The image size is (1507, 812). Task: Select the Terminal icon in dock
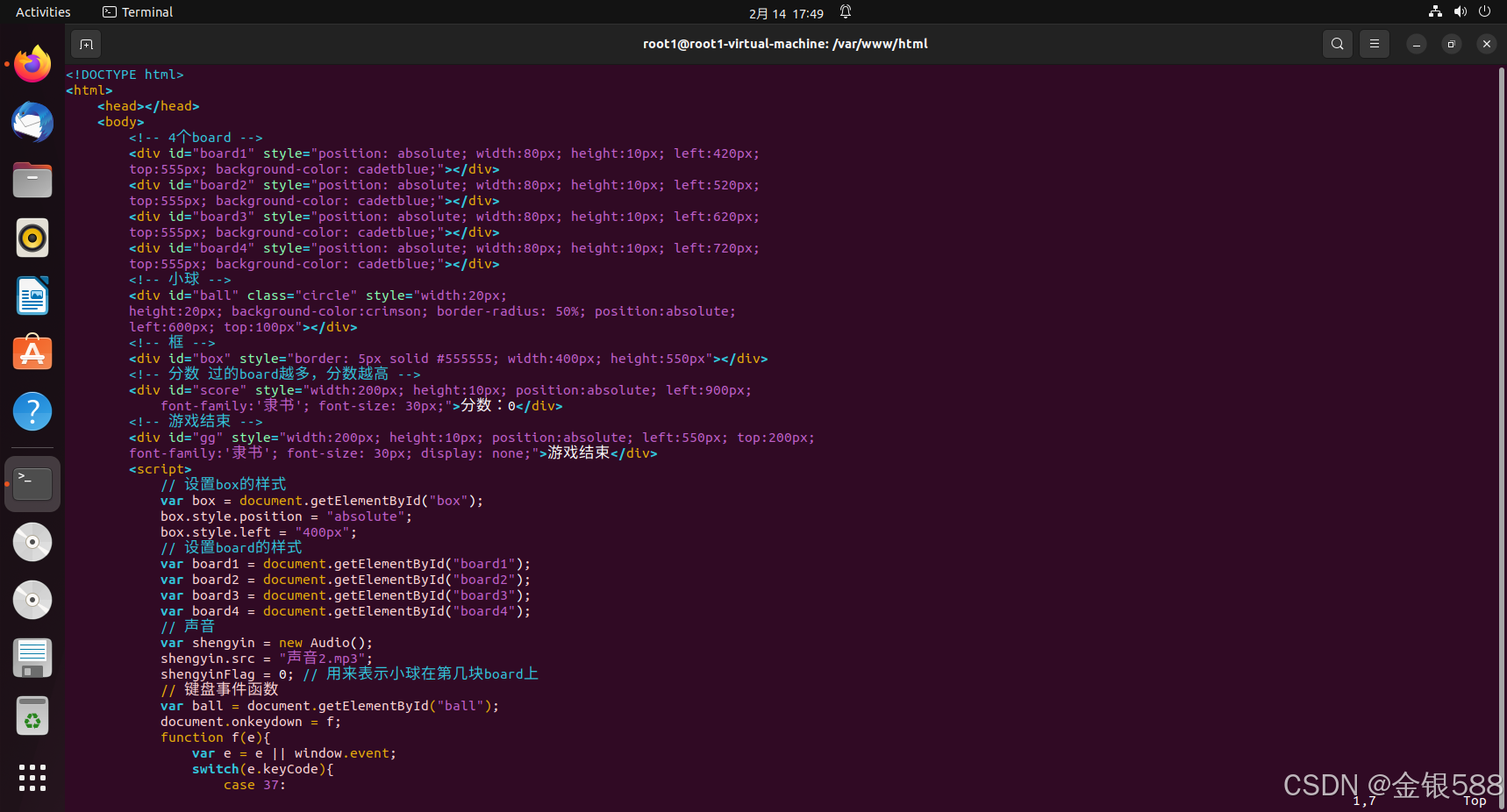(32, 484)
